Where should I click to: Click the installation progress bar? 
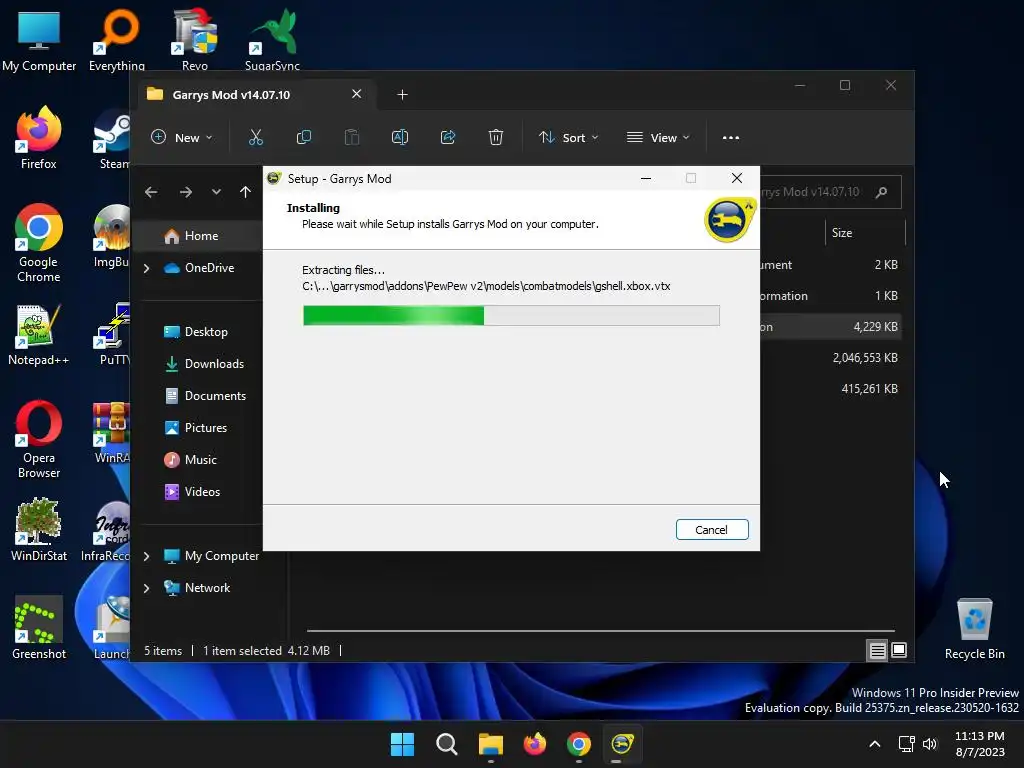(x=511, y=315)
